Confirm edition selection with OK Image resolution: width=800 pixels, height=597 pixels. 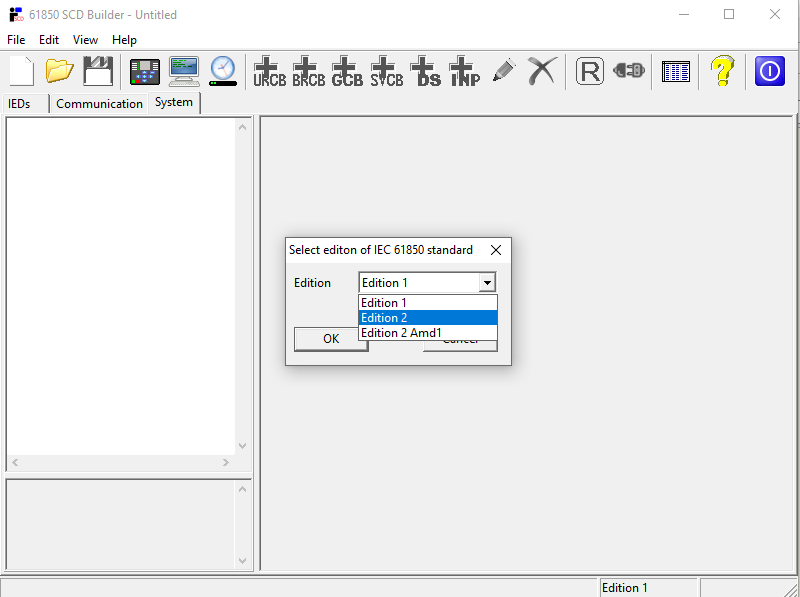(331, 339)
